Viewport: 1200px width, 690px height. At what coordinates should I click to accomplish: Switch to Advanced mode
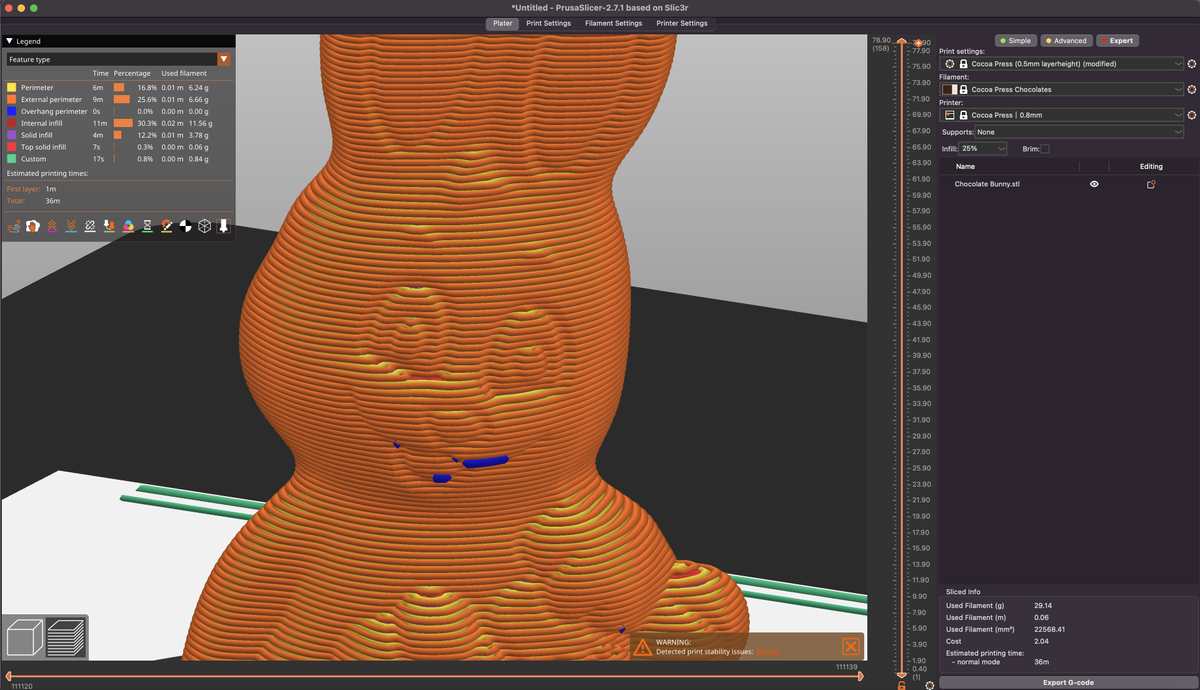(x=1065, y=41)
